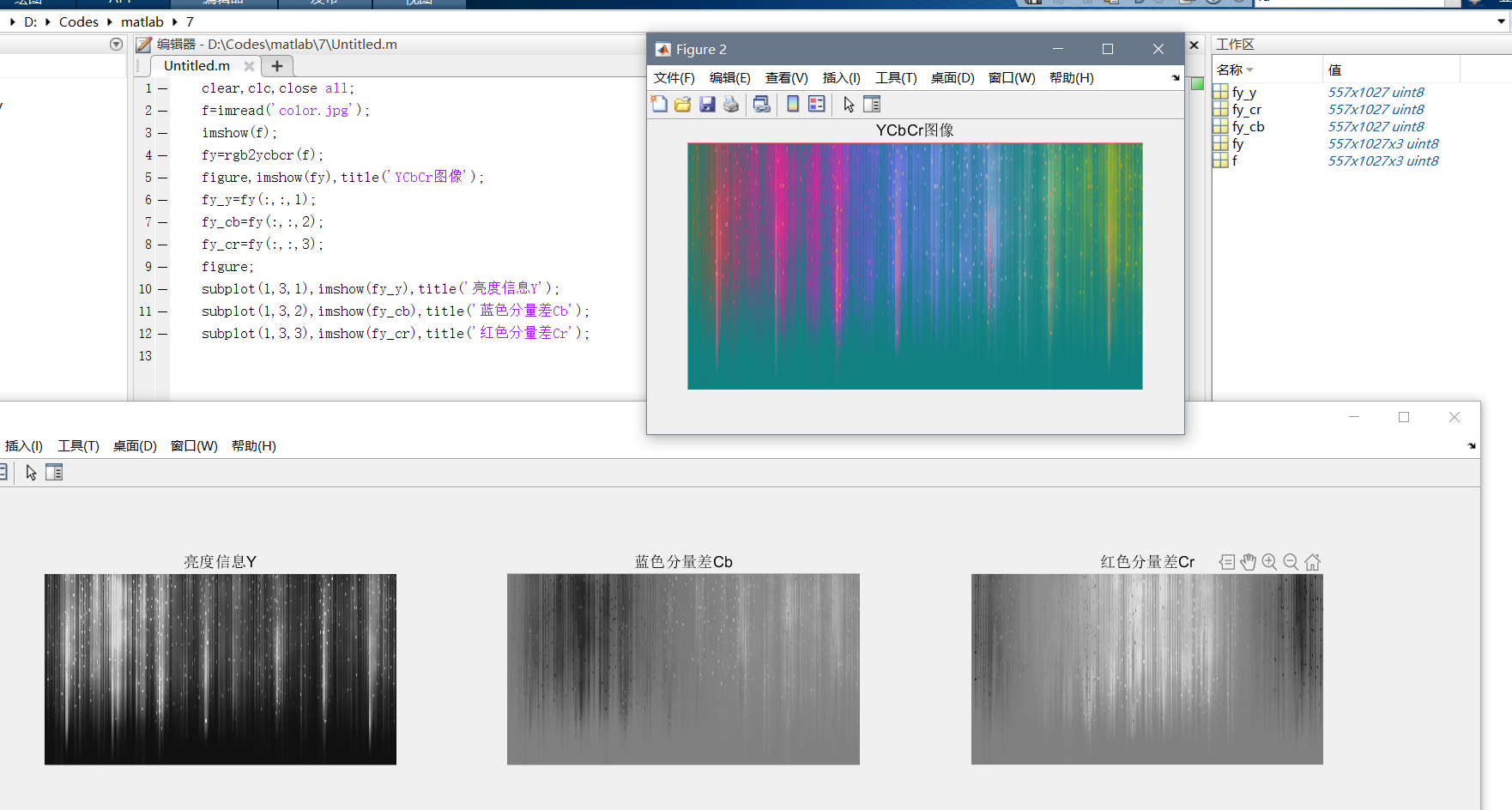This screenshot has width=1512, height=810.
Task: Navigate to Codes in the path breadcrumb
Action: 78,21
